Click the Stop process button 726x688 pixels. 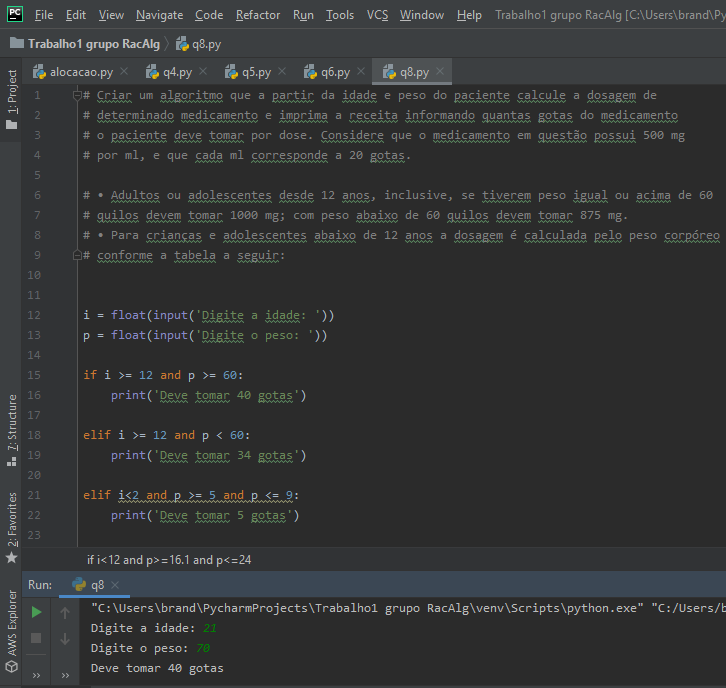[36, 638]
